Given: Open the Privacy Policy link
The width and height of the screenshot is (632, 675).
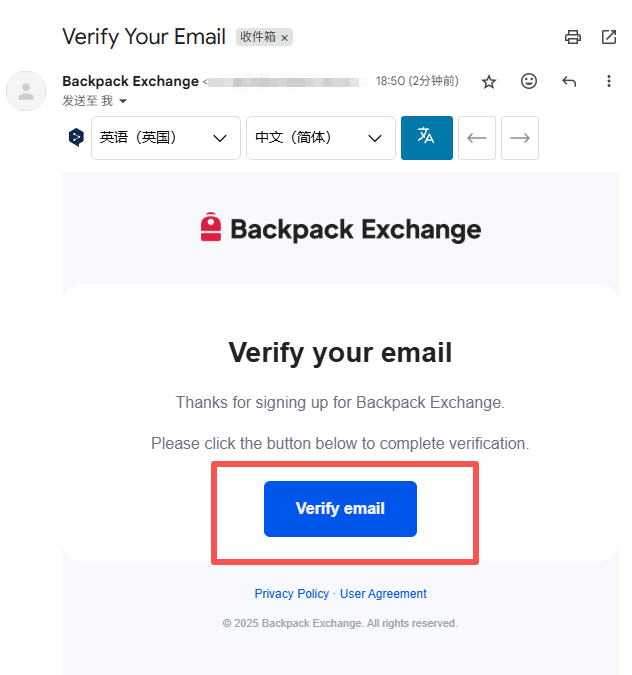Looking at the screenshot, I should pos(291,594).
